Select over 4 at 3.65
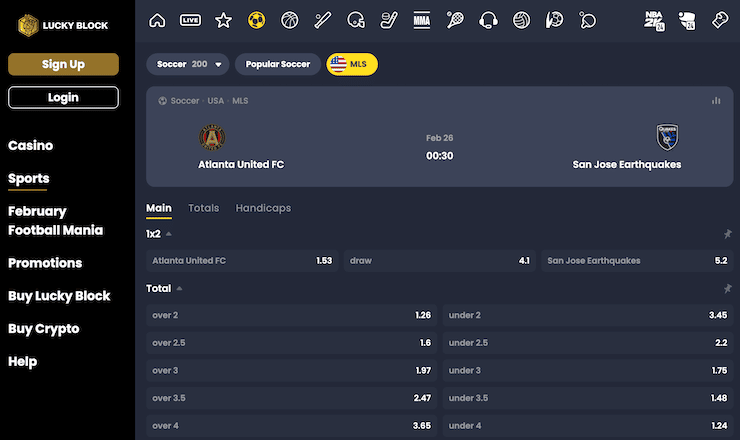 (292, 426)
